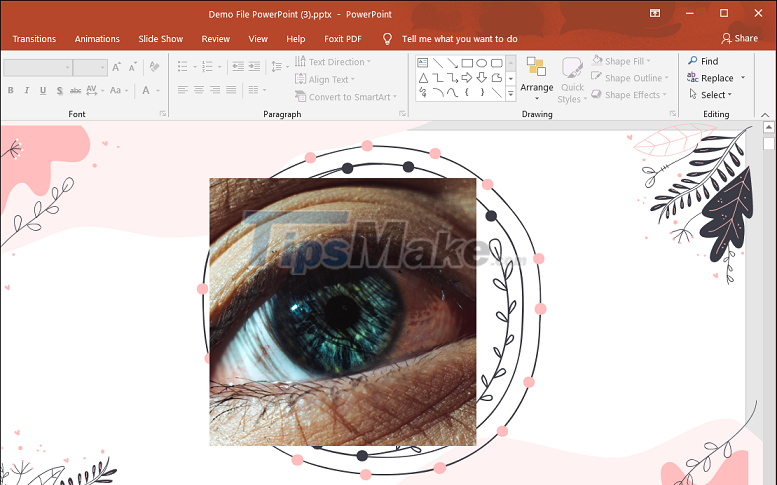Align text right
Image resolution: width=777 pixels, height=485 pixels.
point(215,90)
